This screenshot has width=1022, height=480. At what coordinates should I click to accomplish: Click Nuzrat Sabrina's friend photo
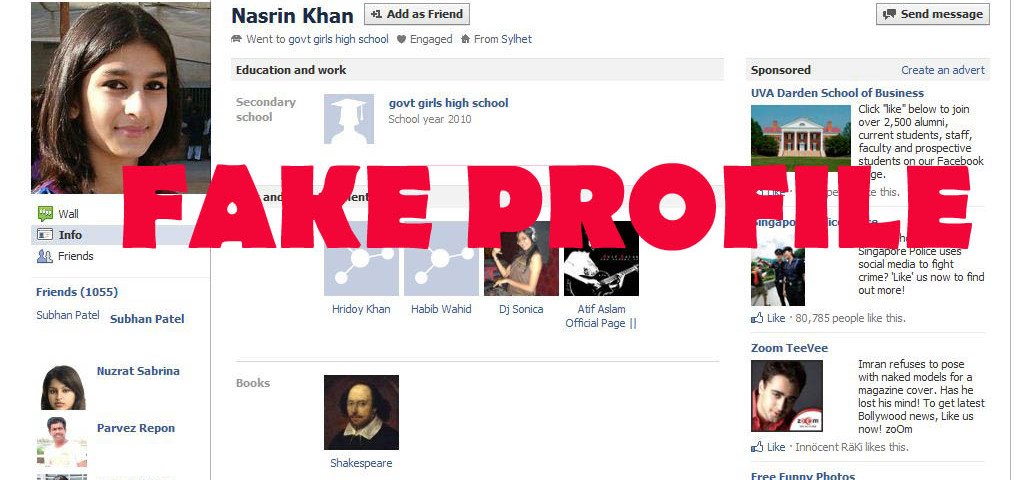(63, 387)
